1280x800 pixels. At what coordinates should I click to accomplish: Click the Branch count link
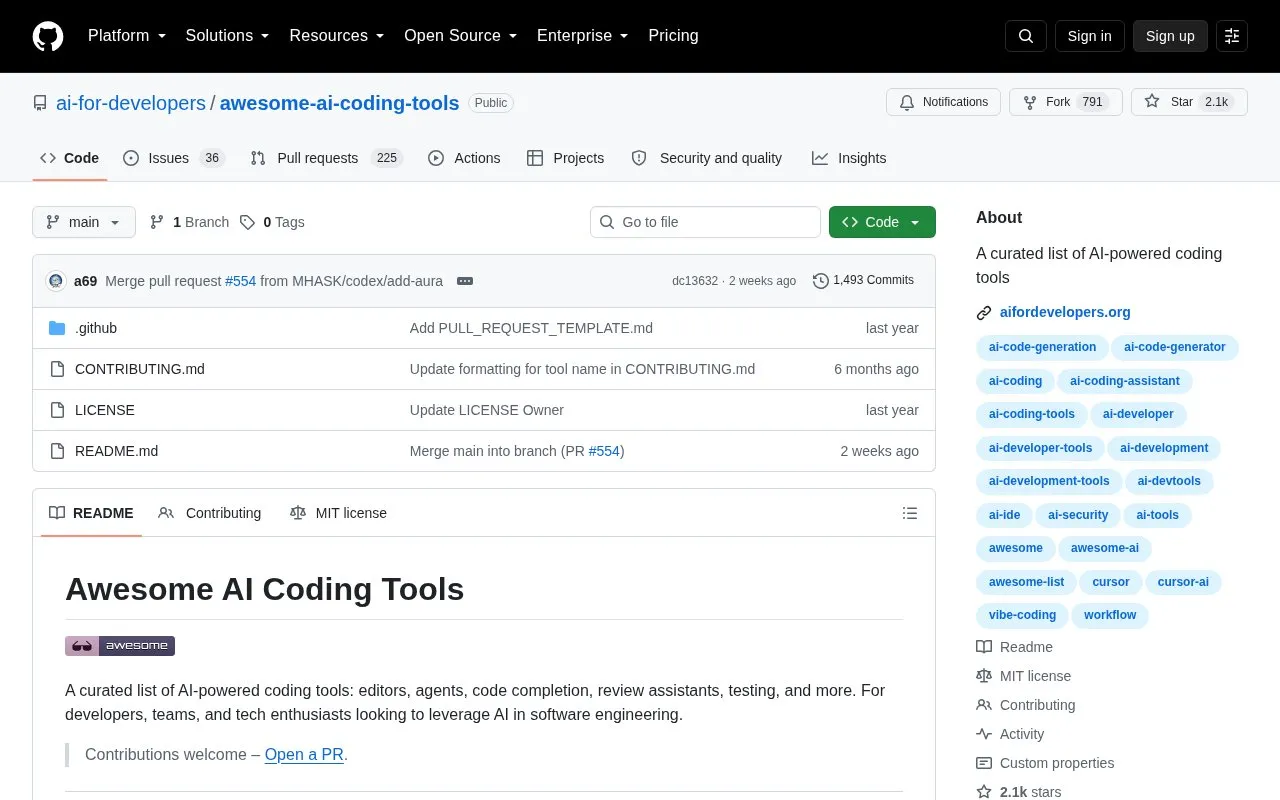[x=189, y=222]
